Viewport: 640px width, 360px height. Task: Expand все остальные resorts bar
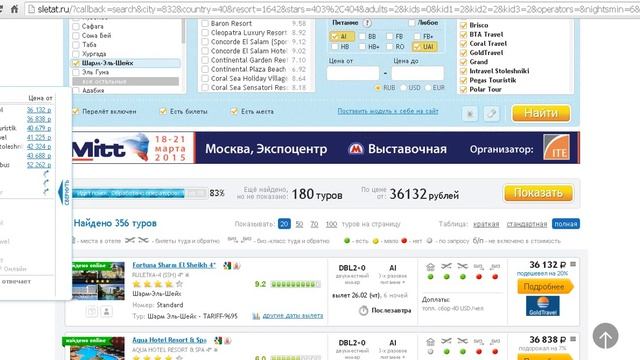(x=126, y=82)
